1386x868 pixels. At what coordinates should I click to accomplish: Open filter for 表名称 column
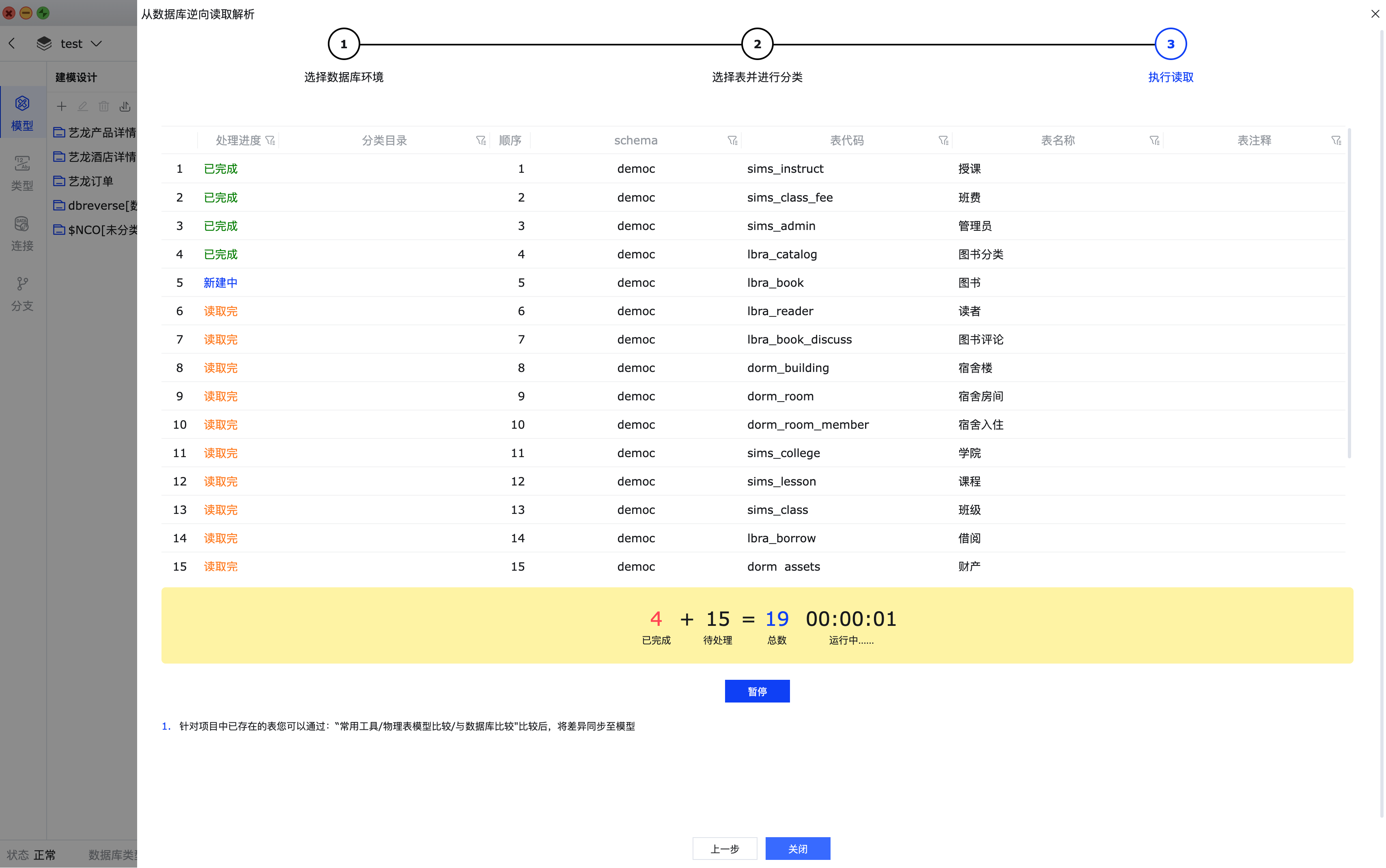coord(1155,141)
